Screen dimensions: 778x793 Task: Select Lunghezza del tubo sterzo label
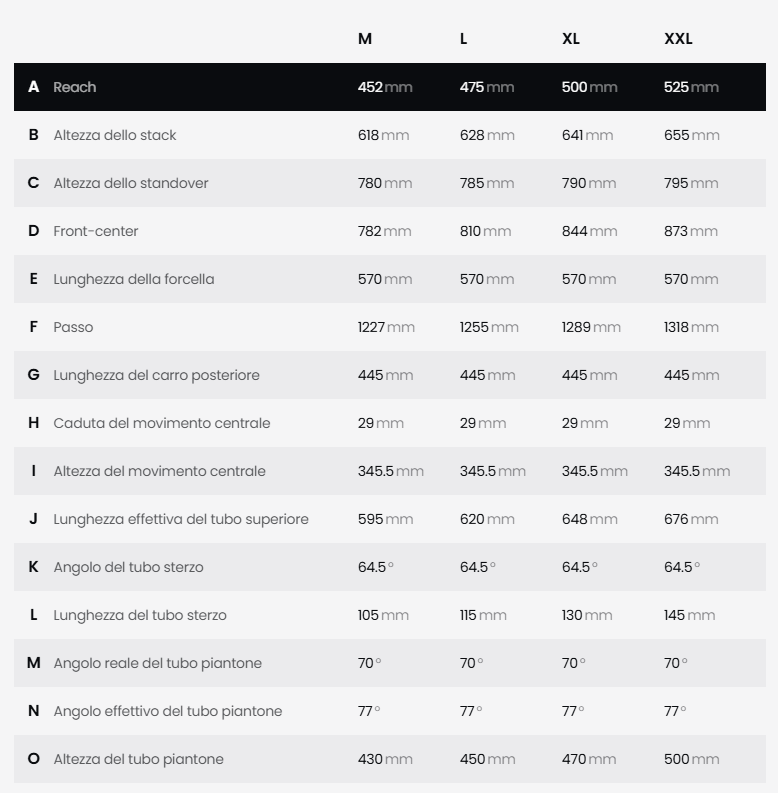[140, 615]
